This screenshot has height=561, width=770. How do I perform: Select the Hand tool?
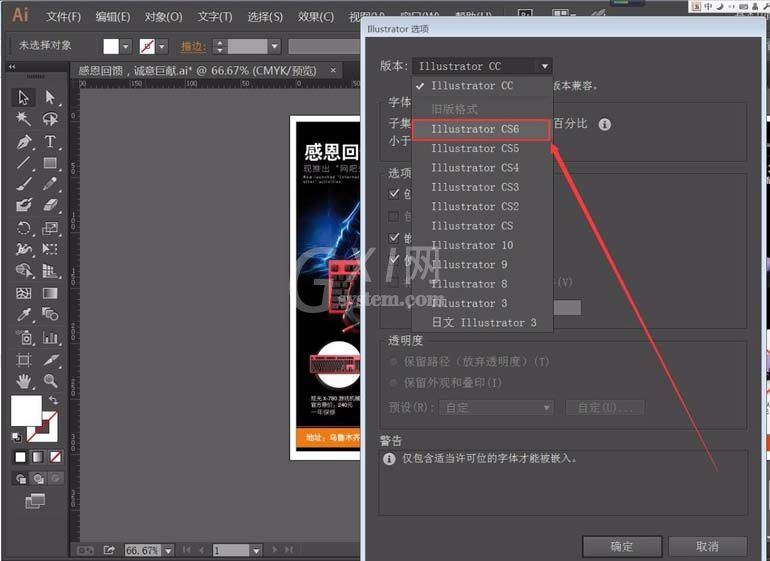tap(23, 381)
